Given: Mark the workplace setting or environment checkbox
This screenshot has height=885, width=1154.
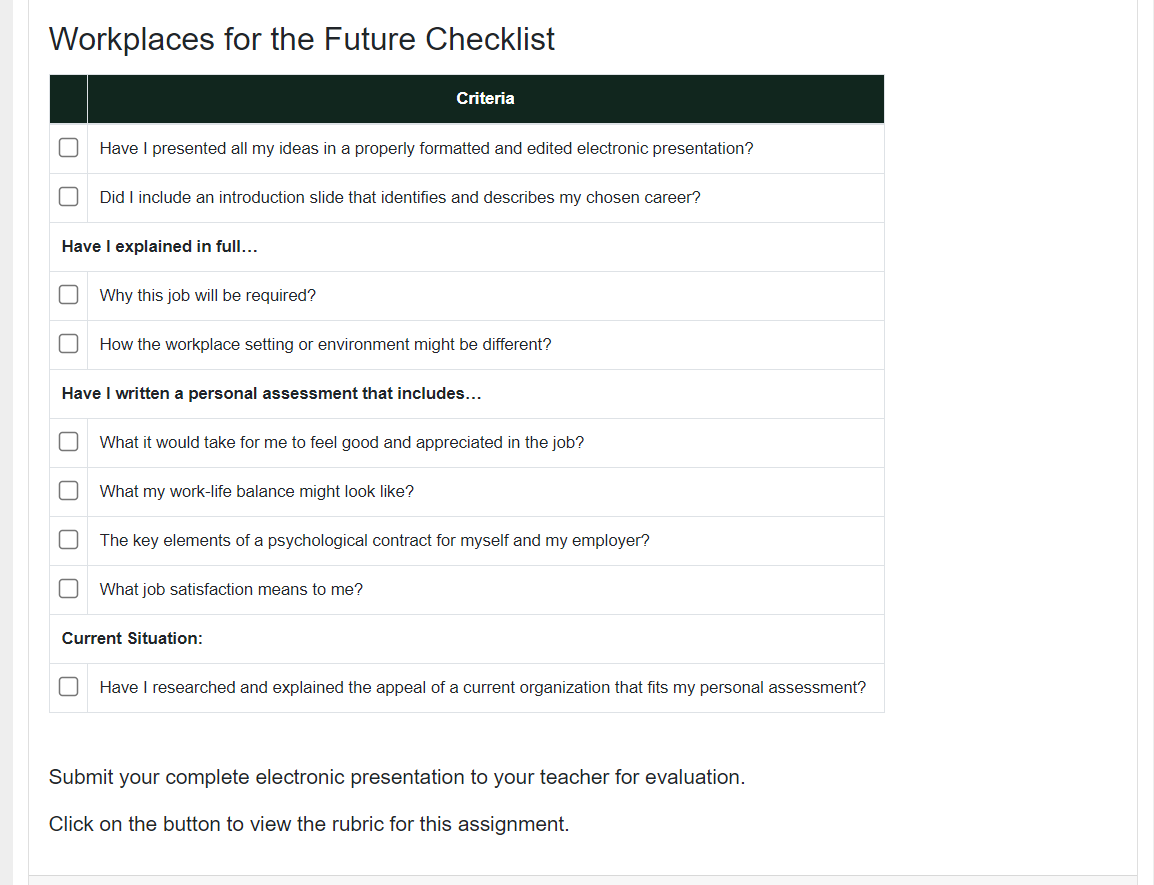Looking at the screenshot, I should pyautogui.click(x=68, y=344).
